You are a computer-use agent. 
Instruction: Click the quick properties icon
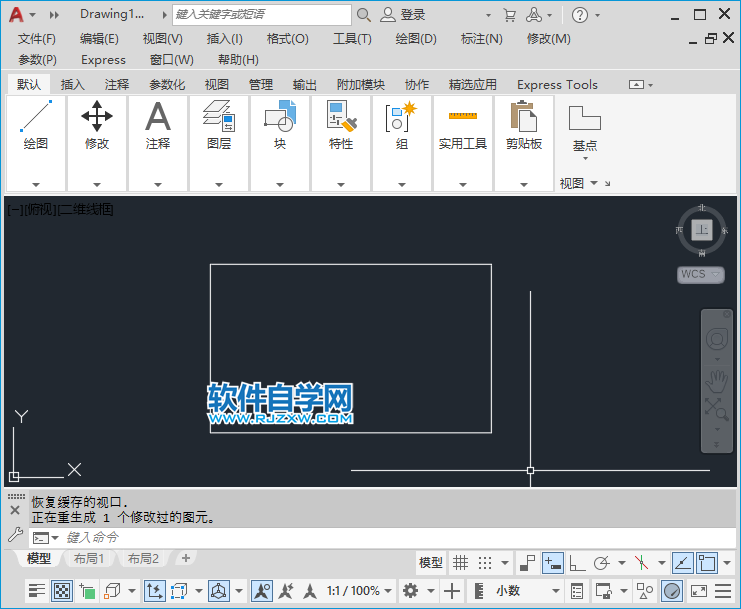coord(577,591)
